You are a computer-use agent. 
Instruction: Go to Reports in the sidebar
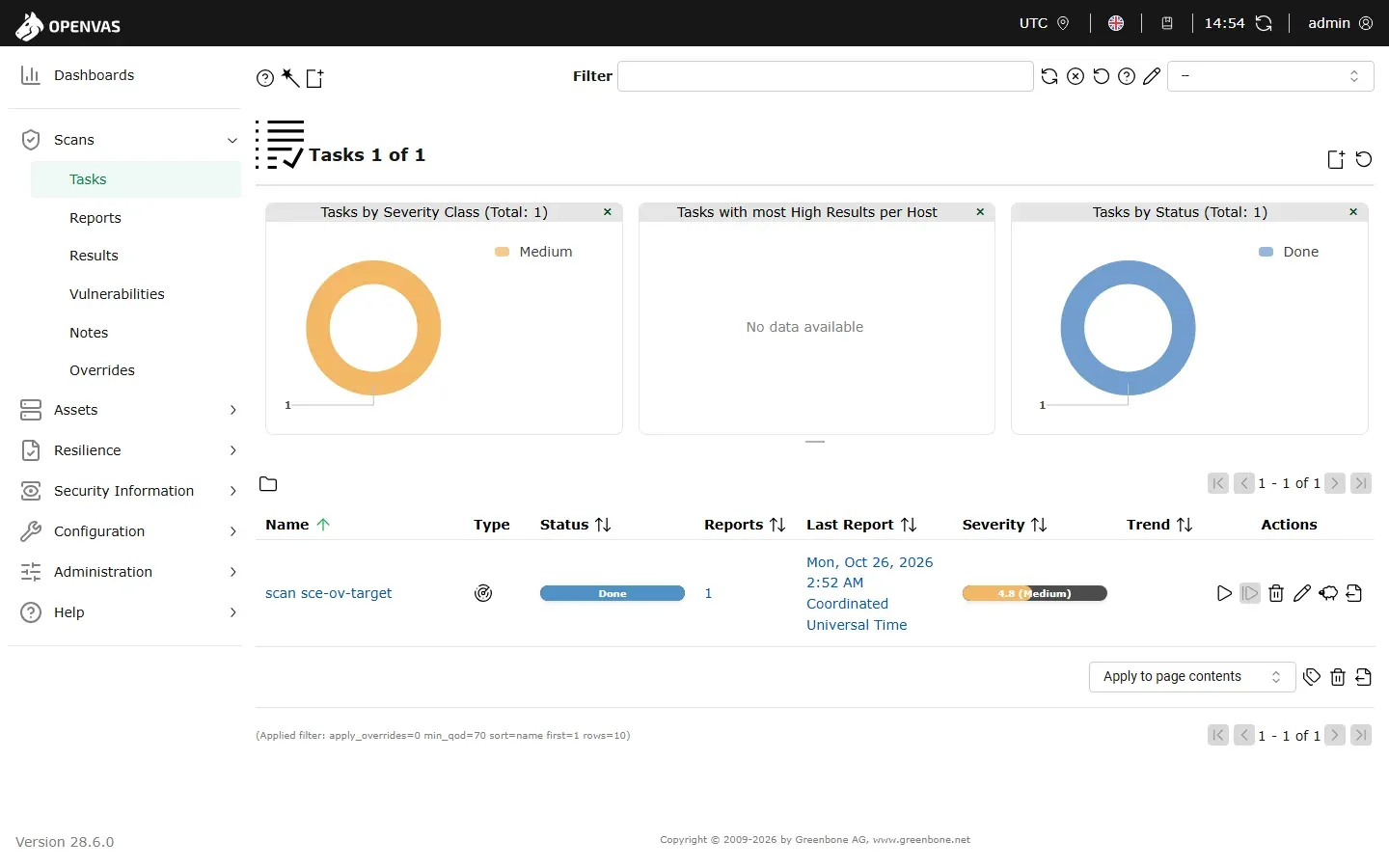[95, 218]
